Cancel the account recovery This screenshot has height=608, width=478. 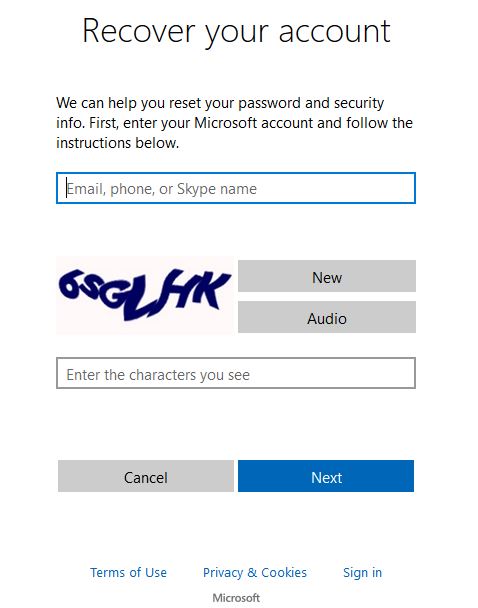[x=146, y=476]
